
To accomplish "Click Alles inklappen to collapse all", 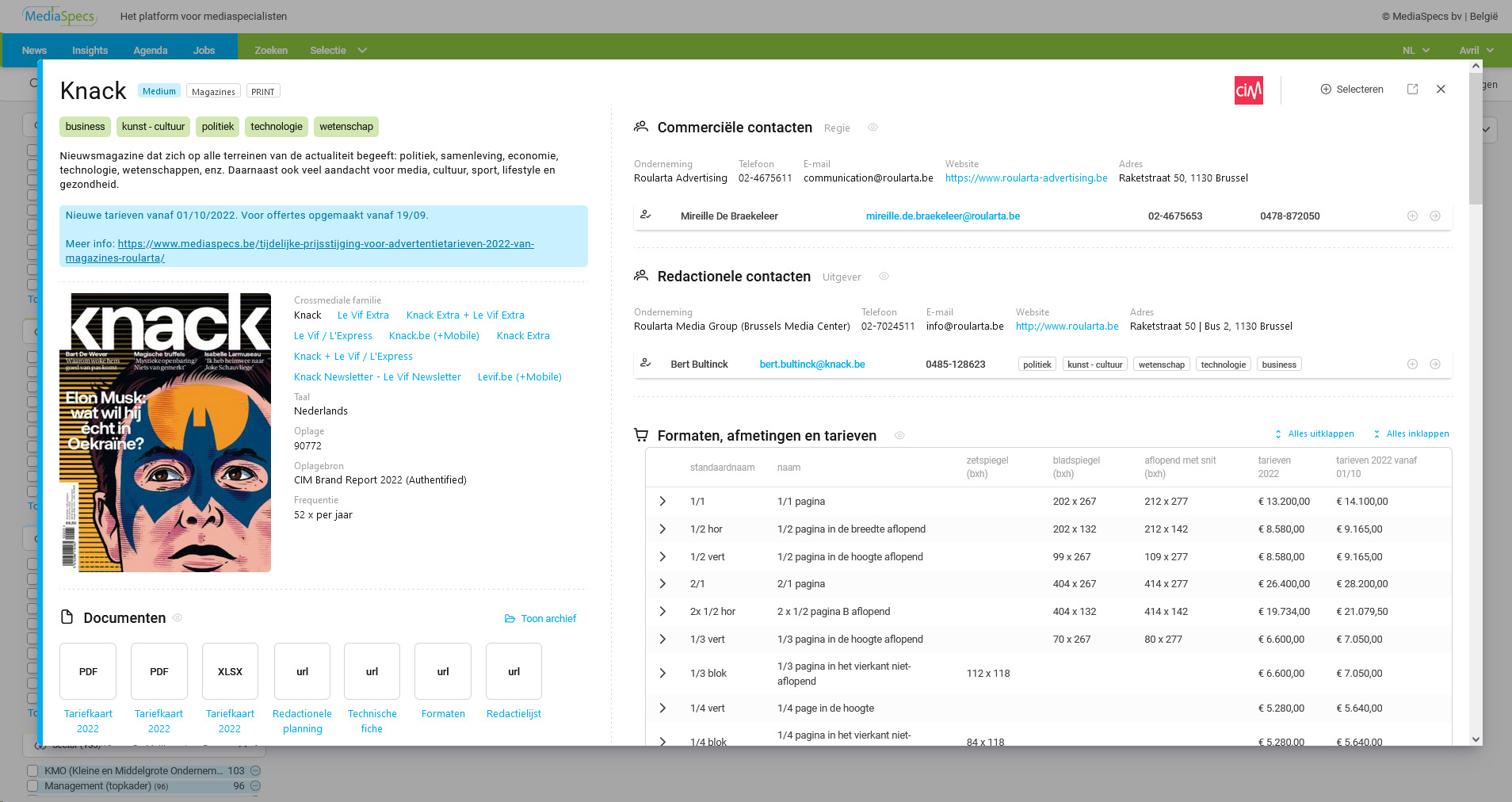I will (x=1411, y=434).
